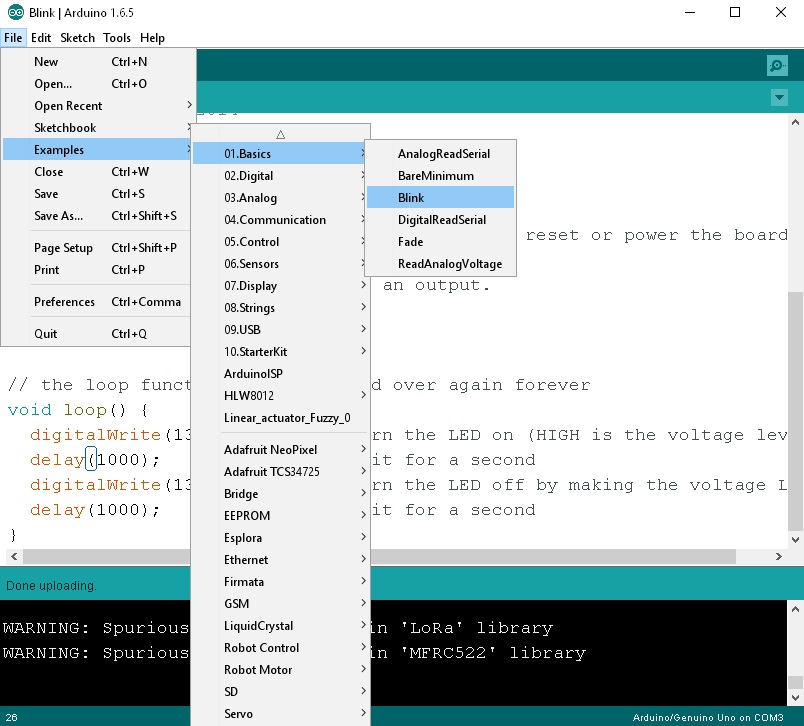This screenshot has width=804, height=726.
Task: Choose Close from the File menu
Action: pos(96,172)
